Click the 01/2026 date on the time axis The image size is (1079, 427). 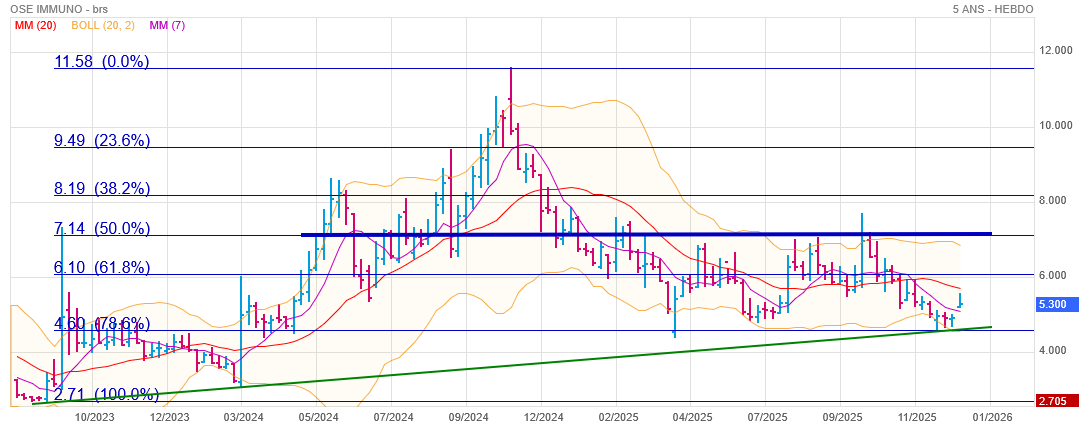coord(990,417)
